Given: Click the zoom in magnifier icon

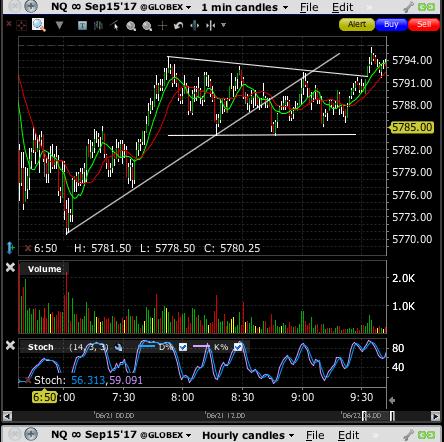Looking at the screenshot, I should pyautogui.click(x=131, y=26).
